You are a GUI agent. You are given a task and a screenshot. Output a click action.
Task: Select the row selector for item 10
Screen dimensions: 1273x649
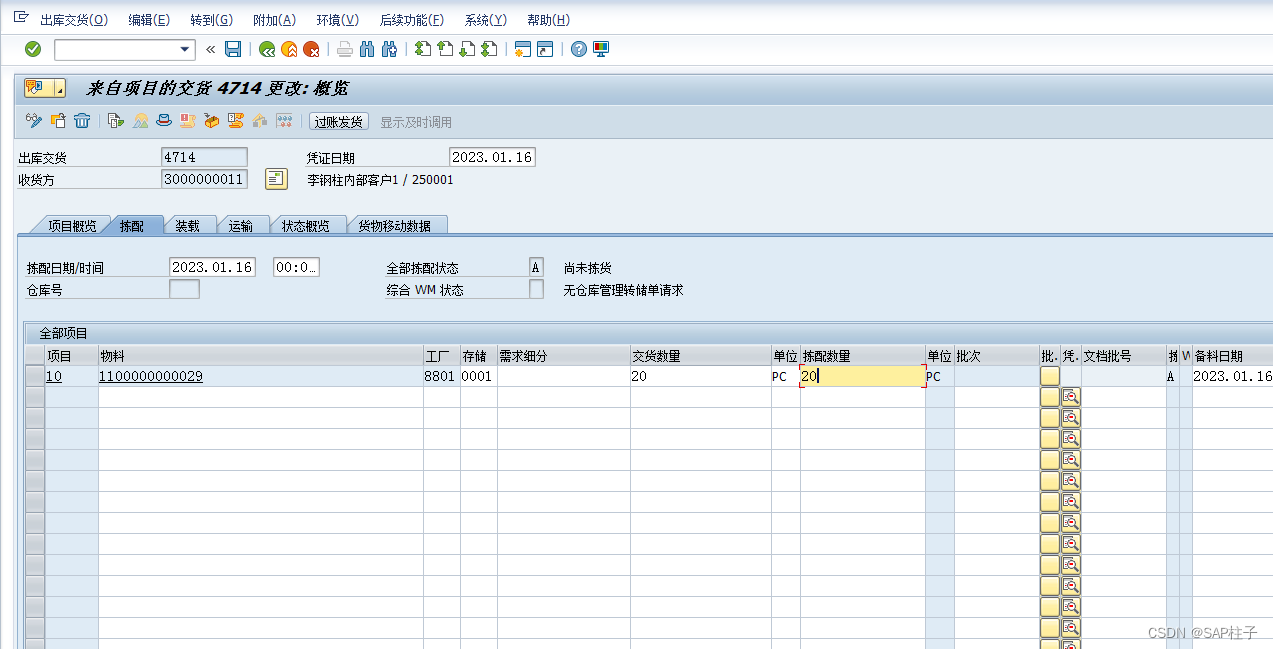[33, 376]
